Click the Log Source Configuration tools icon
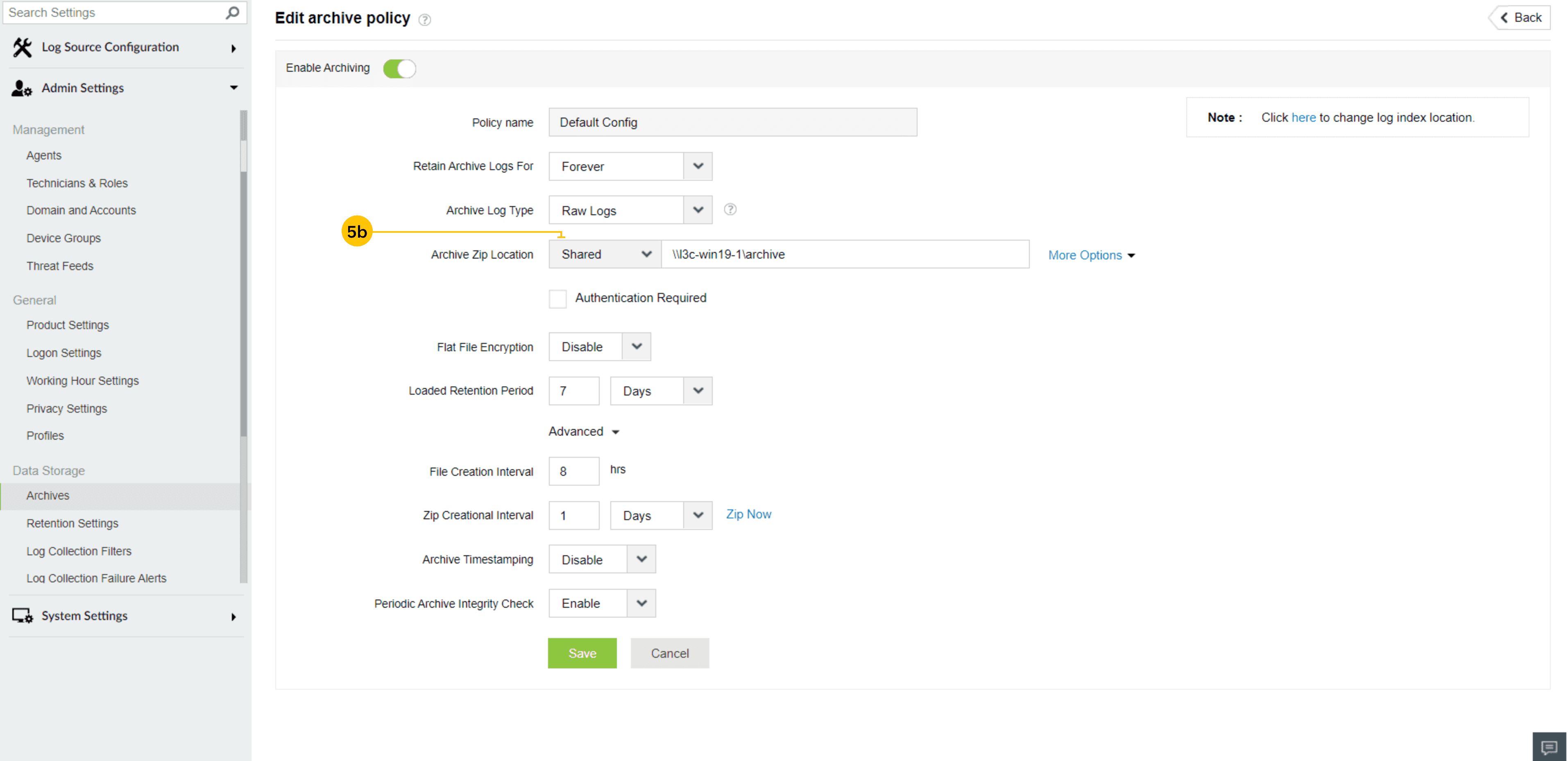Screen dimensions: 1568x761 click(x=23, y=48)
